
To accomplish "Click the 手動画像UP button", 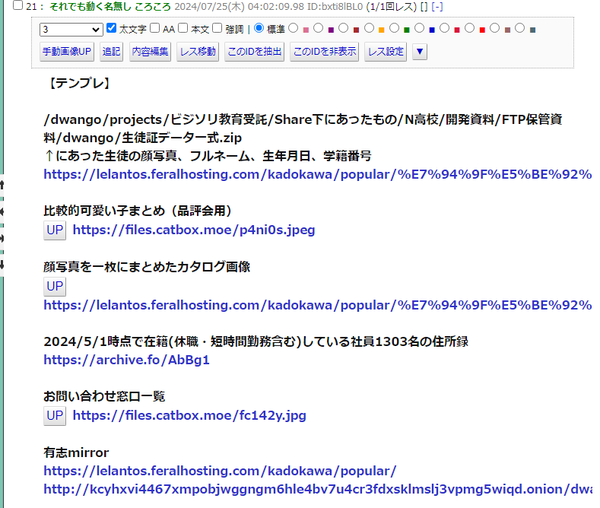I will (x=67, y=52).
